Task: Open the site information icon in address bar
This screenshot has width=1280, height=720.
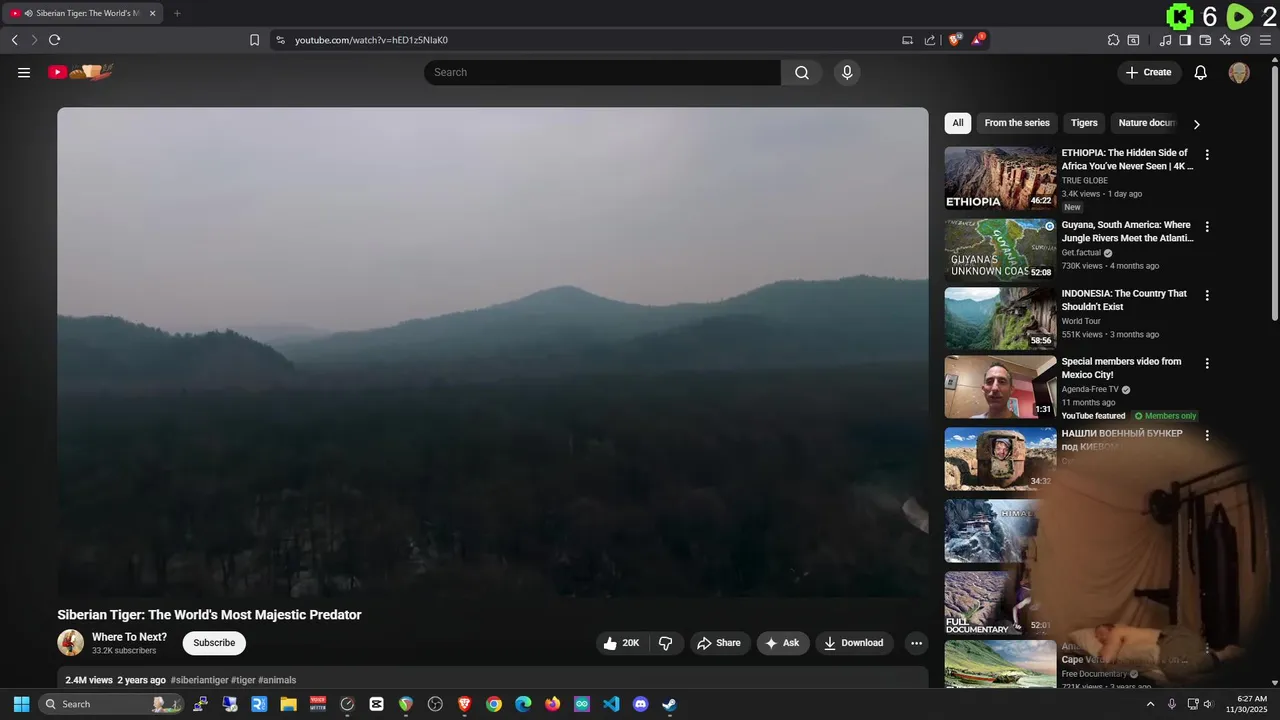Action: tap(280, 40)
